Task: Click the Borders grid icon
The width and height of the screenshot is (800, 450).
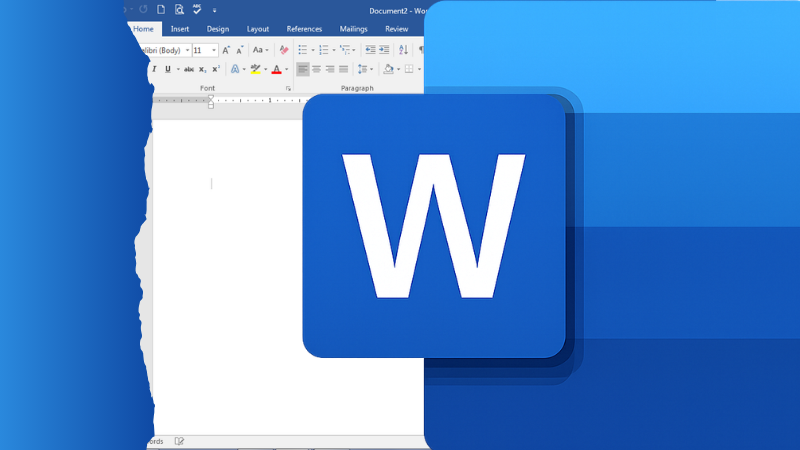Action: [409, 69]
